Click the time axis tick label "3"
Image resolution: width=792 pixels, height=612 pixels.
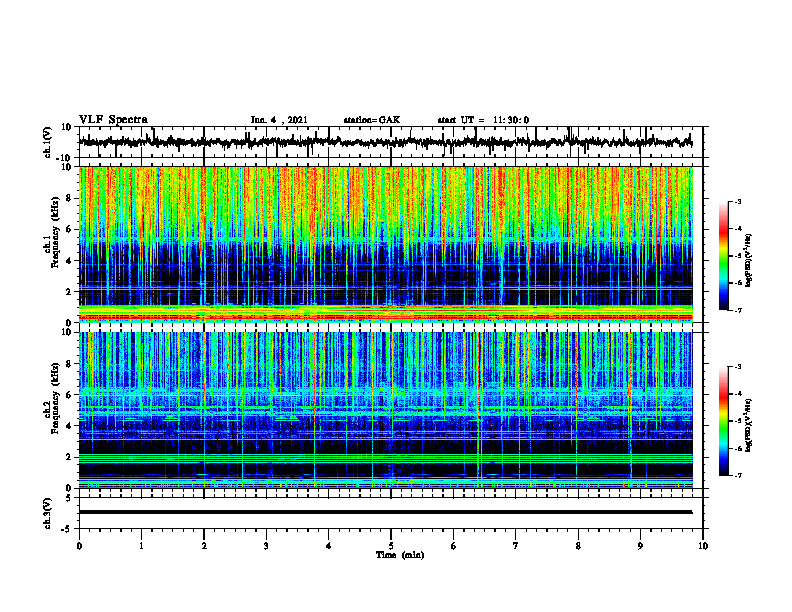(x=266, y=546)
